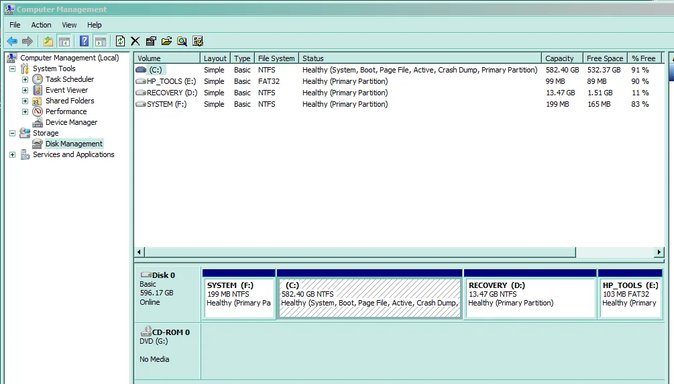Screen dimensions: 674x384
Task: Open the Properties toolbar icon
Action: pyautogui.click(x=151, y=41)
